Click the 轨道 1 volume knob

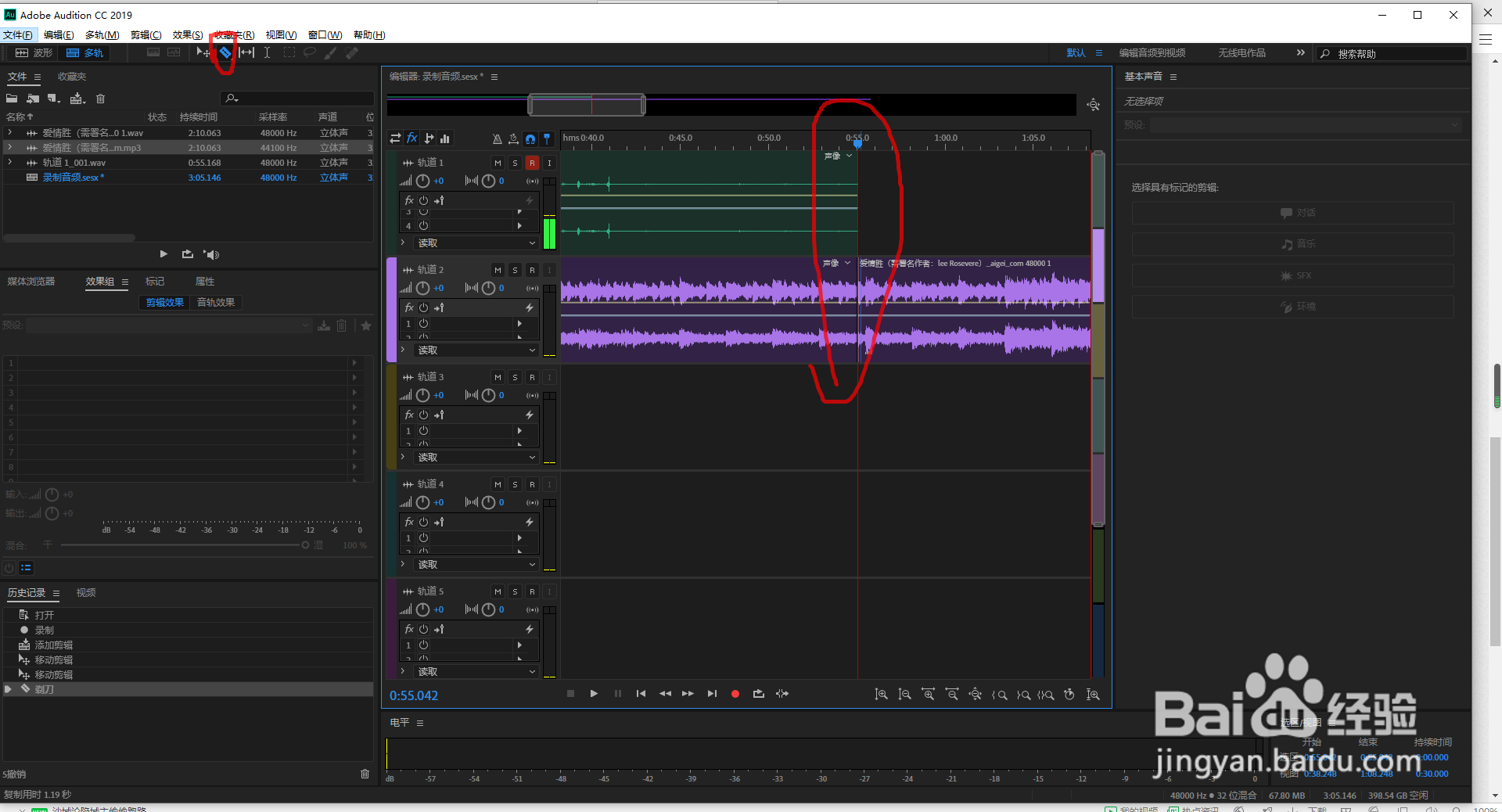[x=422, y=181]
